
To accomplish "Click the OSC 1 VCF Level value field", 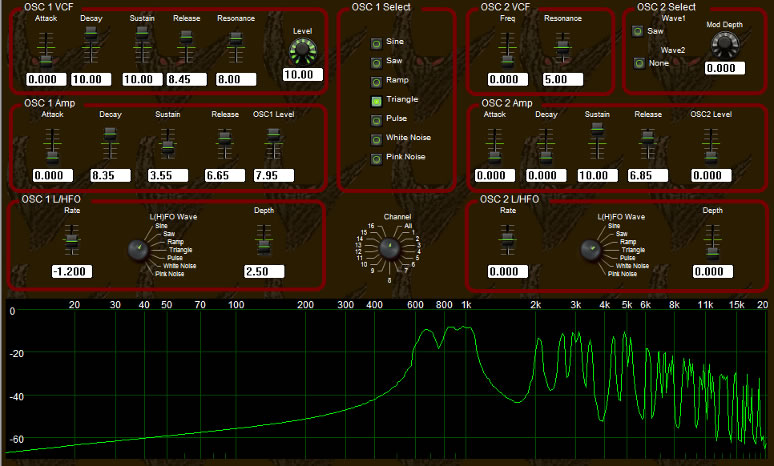I will tap(303, 75).
